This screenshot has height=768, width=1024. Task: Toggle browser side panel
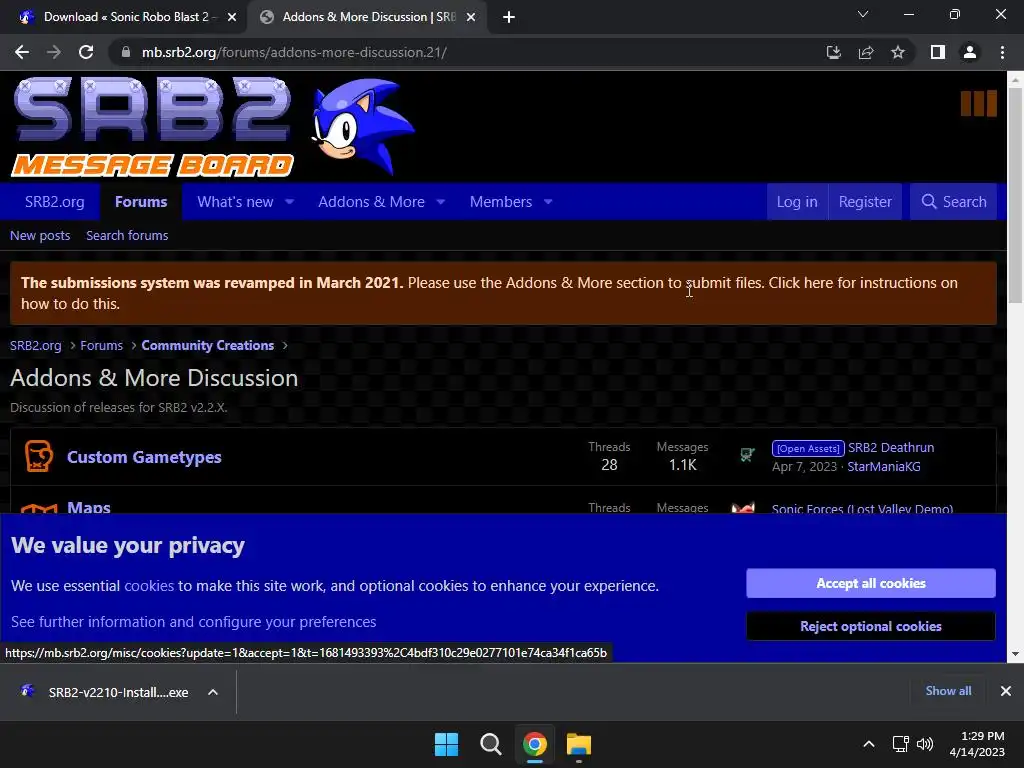pos(938,52)
